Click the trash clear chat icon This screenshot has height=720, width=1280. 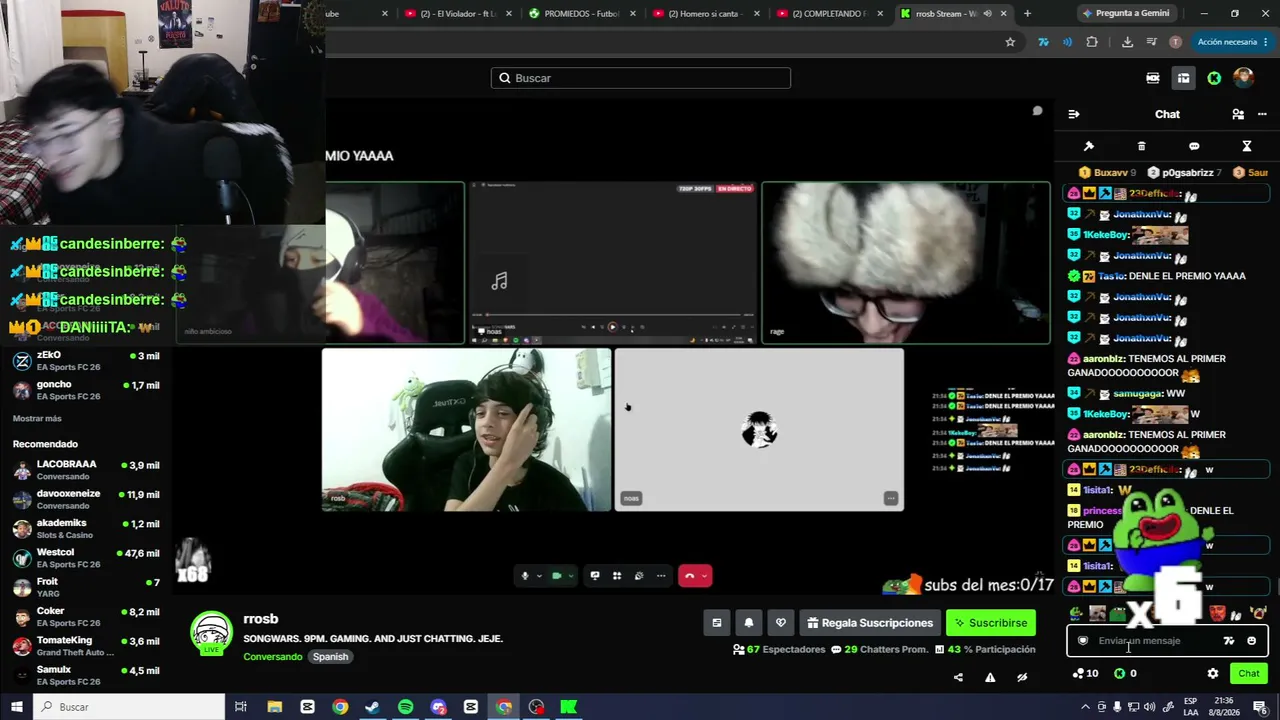1141,146
